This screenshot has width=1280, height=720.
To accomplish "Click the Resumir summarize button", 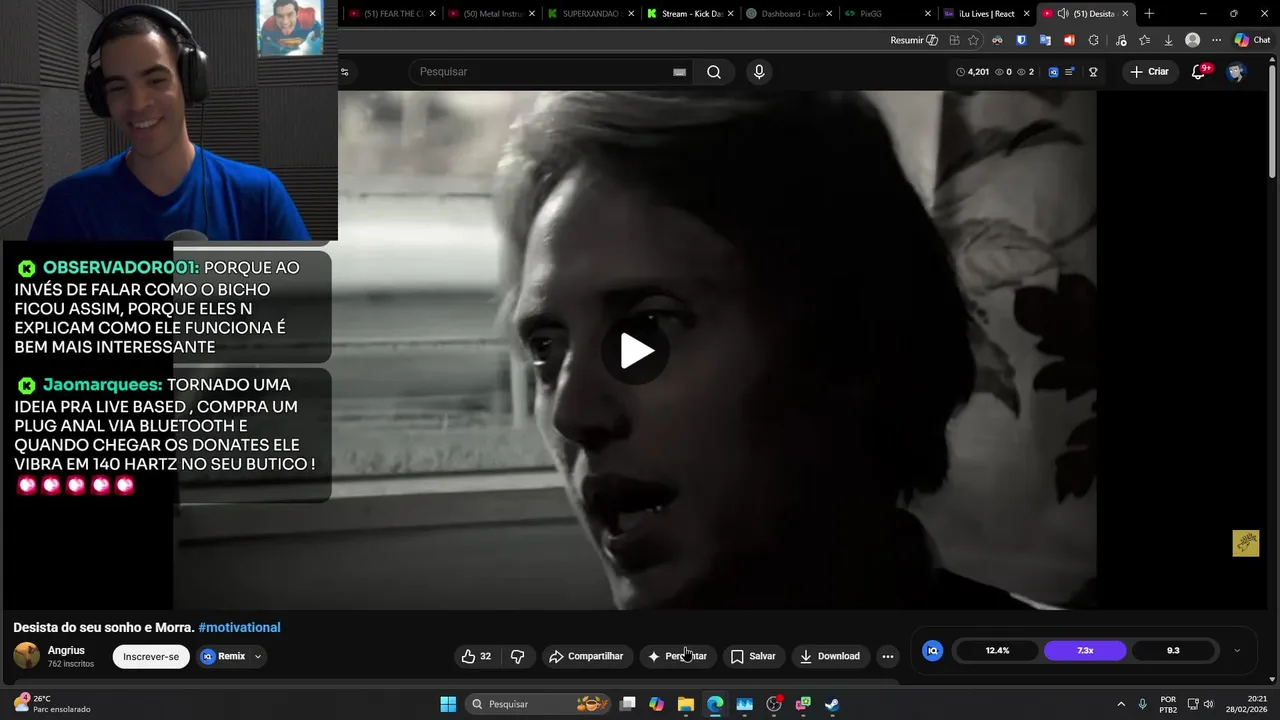I will pyautogui.click(x=914, y=40).
